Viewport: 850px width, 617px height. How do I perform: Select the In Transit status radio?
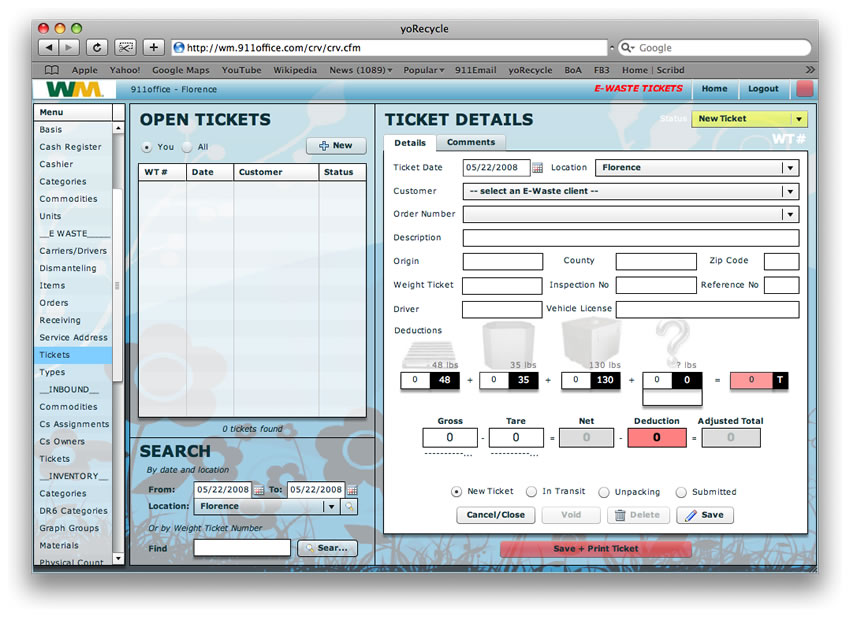click(x=531, y=492)
